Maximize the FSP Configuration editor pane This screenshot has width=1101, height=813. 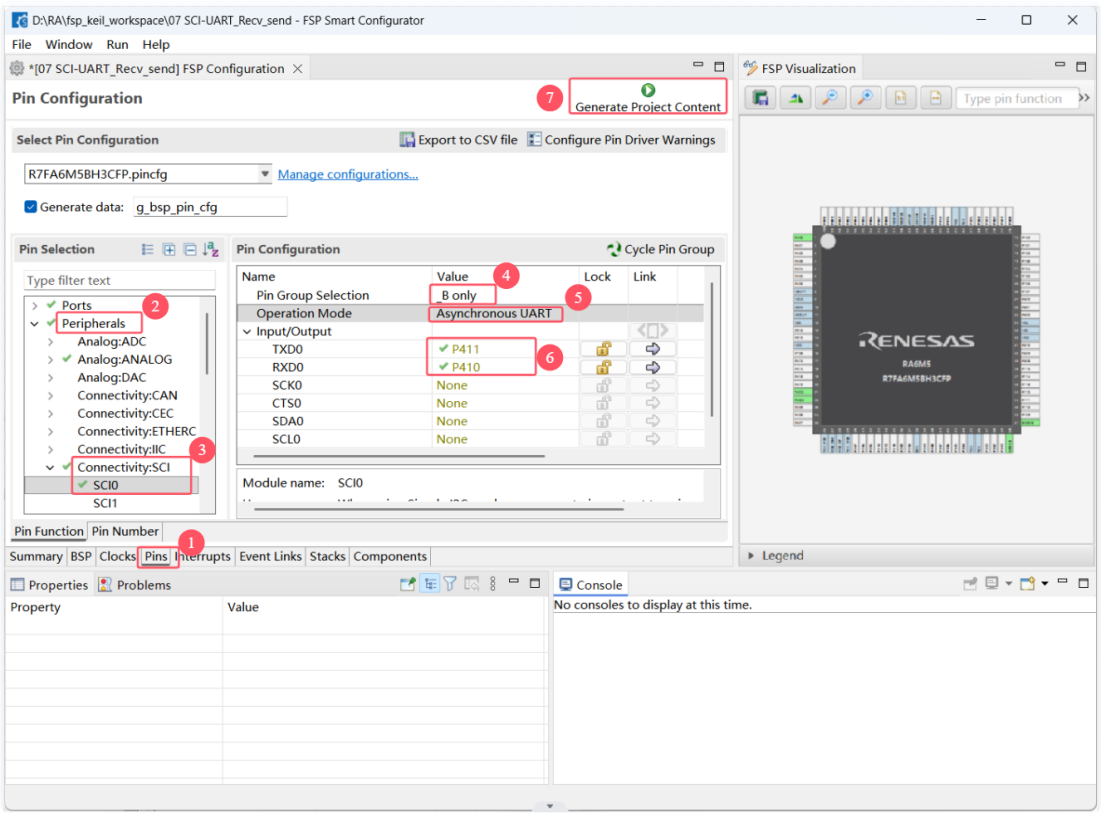719,67
